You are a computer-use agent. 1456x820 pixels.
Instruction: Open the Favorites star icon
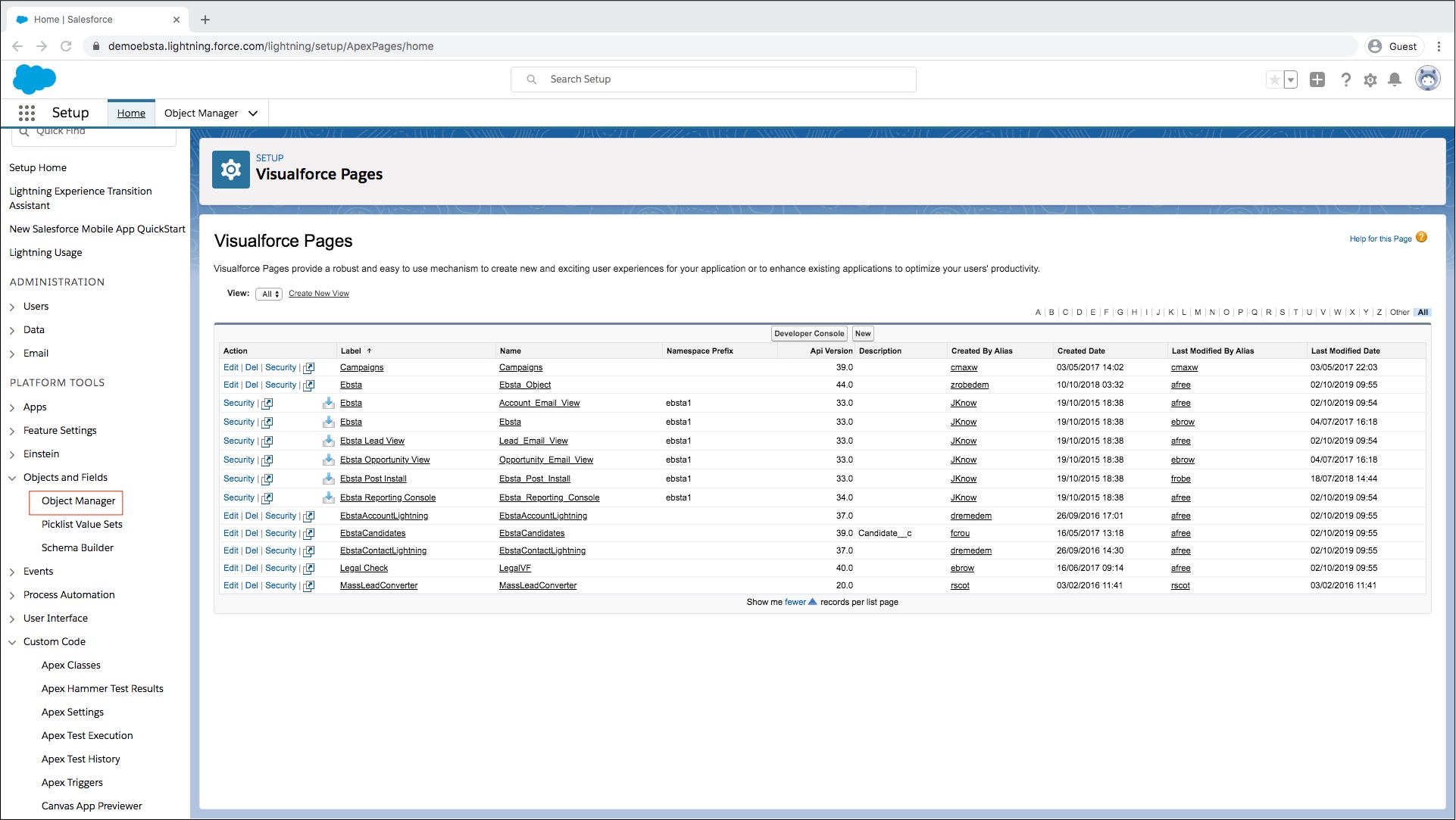pos(1275,80)
